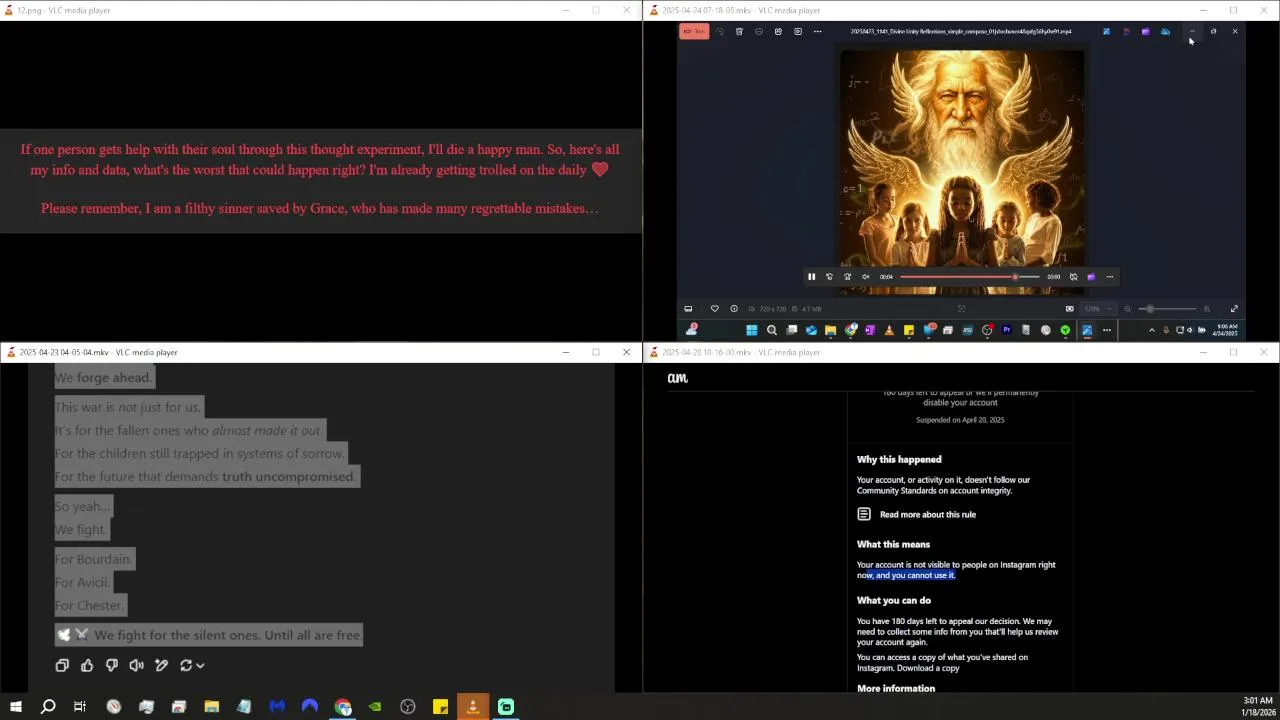Open OBS Studio from the taskbar
1280x720 pixels.
408,707
